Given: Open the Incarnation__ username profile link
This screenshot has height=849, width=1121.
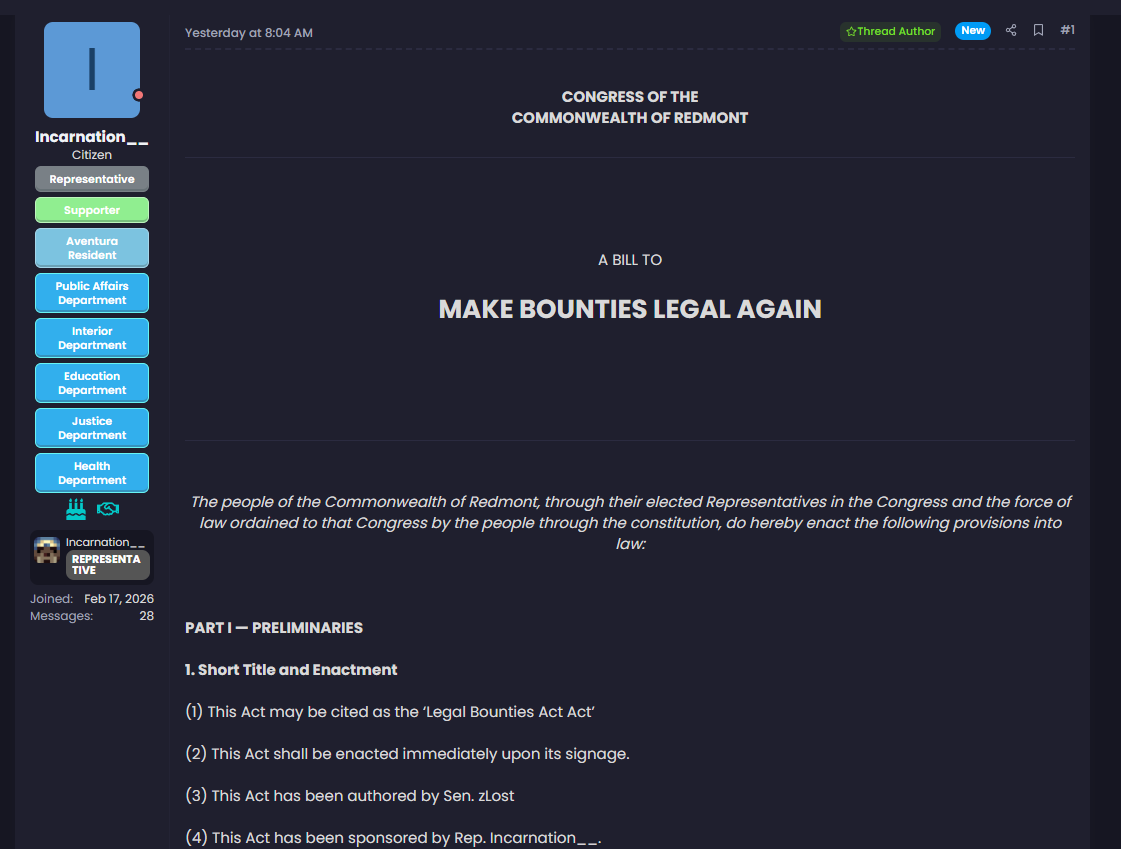Looking at the screenshot, I should point(92,137).
